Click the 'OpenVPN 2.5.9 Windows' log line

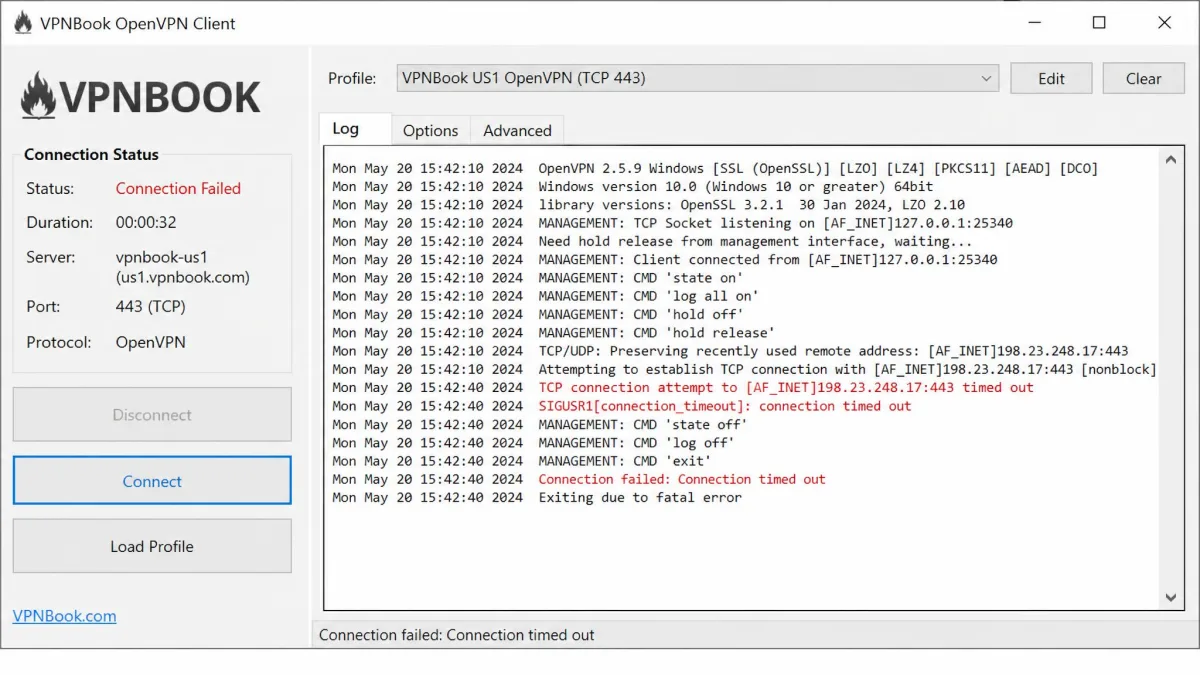pyautogui.click(x=715, y=168)
